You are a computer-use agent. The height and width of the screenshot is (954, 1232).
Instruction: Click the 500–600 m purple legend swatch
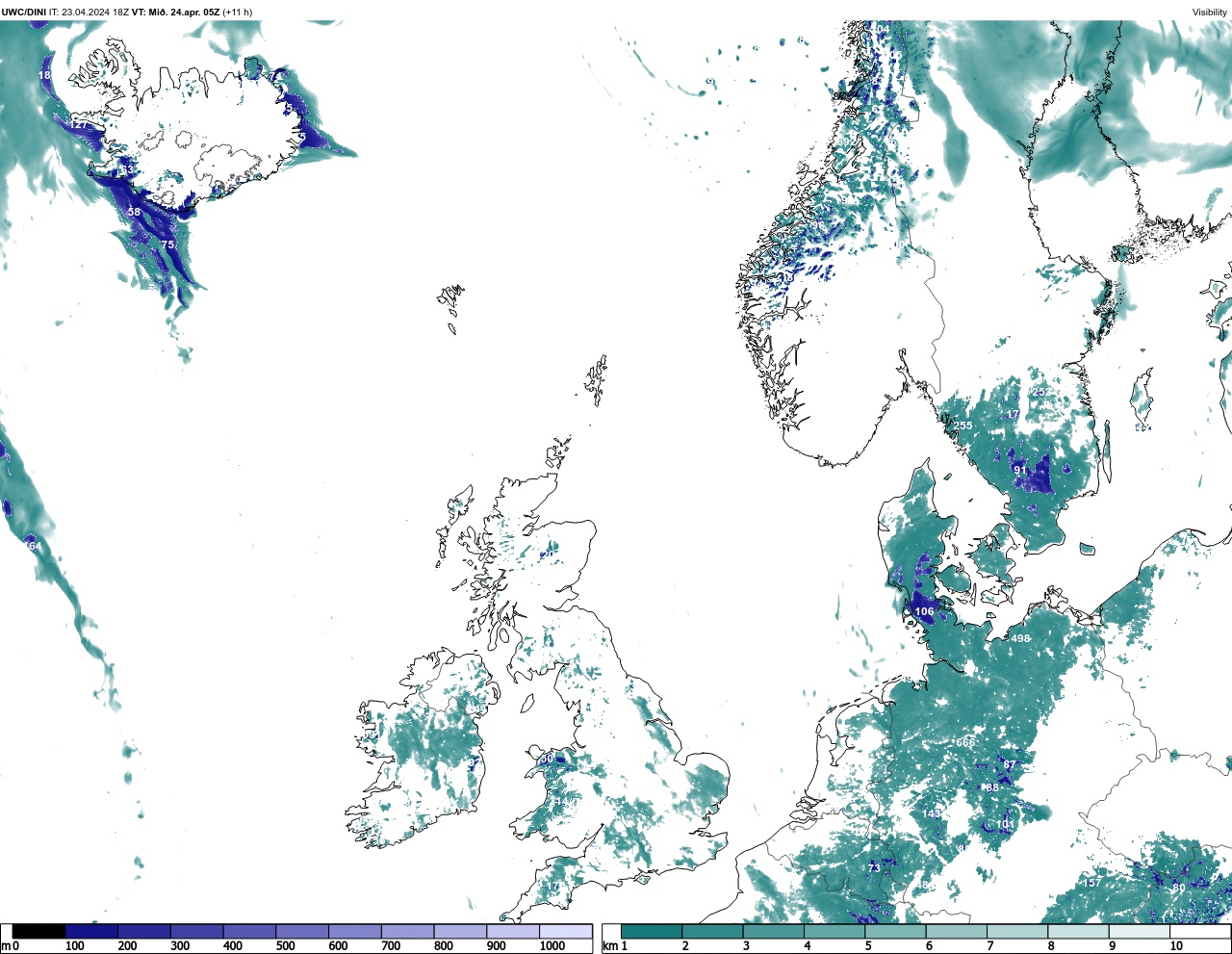[302, 931]
